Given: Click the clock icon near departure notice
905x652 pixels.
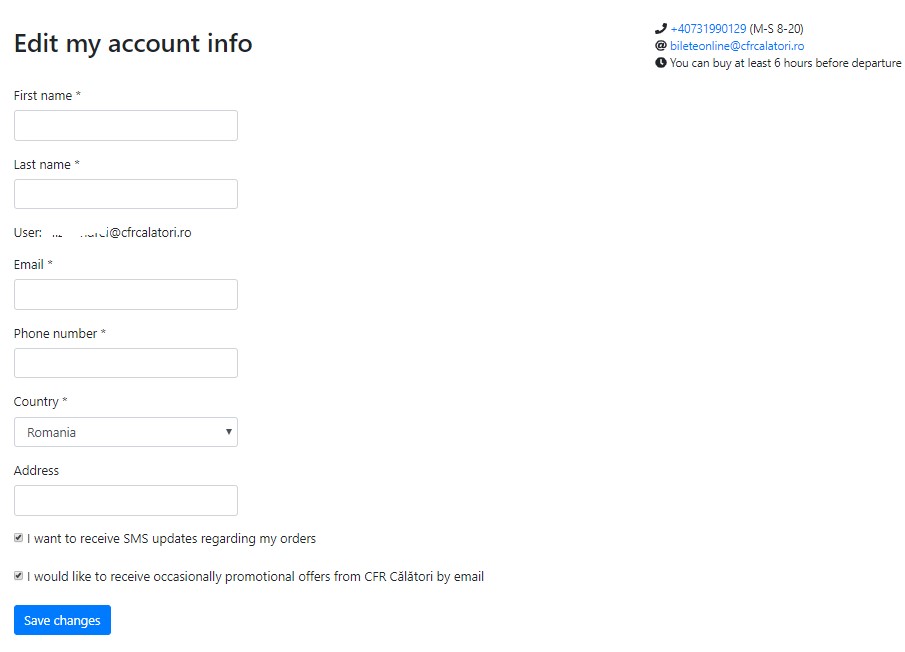Looking at the screenshot, I should coord(661,63).
